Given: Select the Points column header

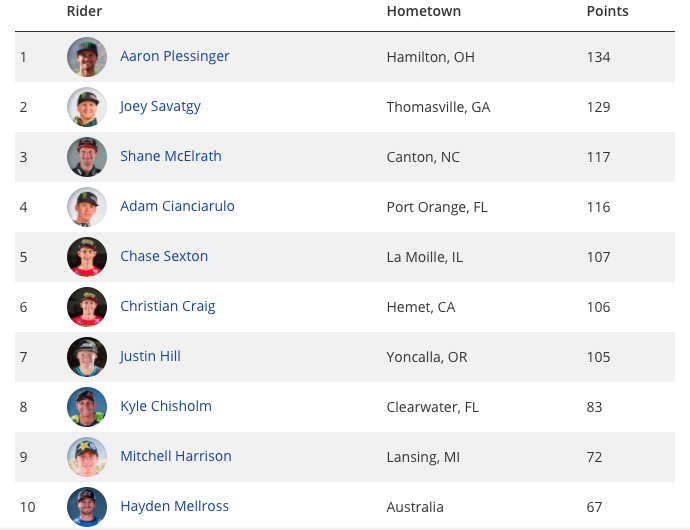Looking at the screenshot, I should 607,11.
